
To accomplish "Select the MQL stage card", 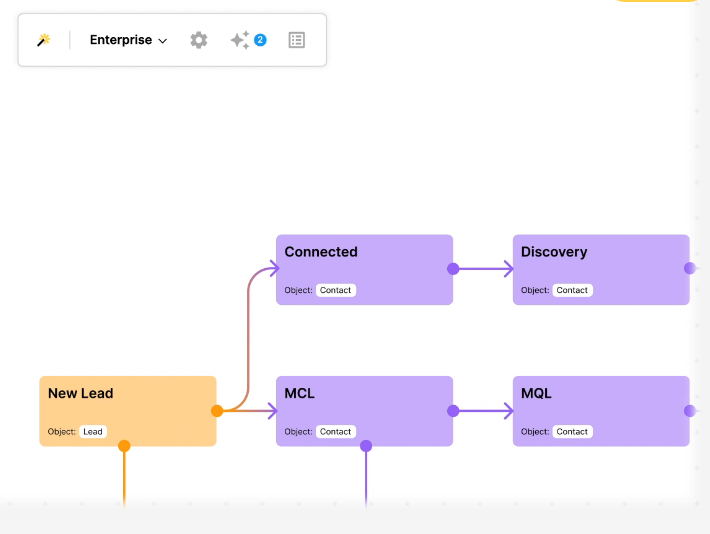I will tap(601, 411).
